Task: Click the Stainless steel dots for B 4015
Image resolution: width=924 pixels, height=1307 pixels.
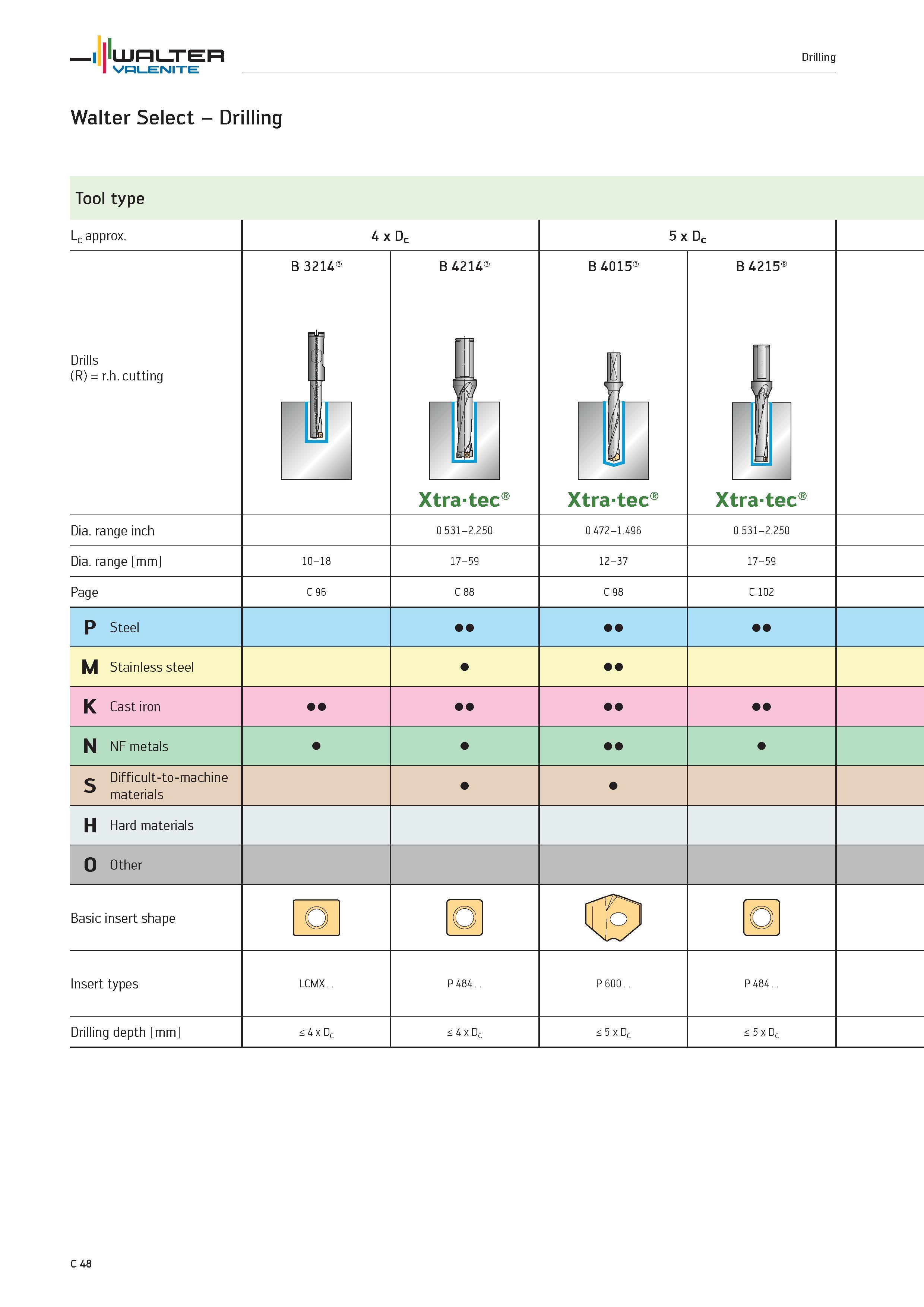Action: coord(613,667)
